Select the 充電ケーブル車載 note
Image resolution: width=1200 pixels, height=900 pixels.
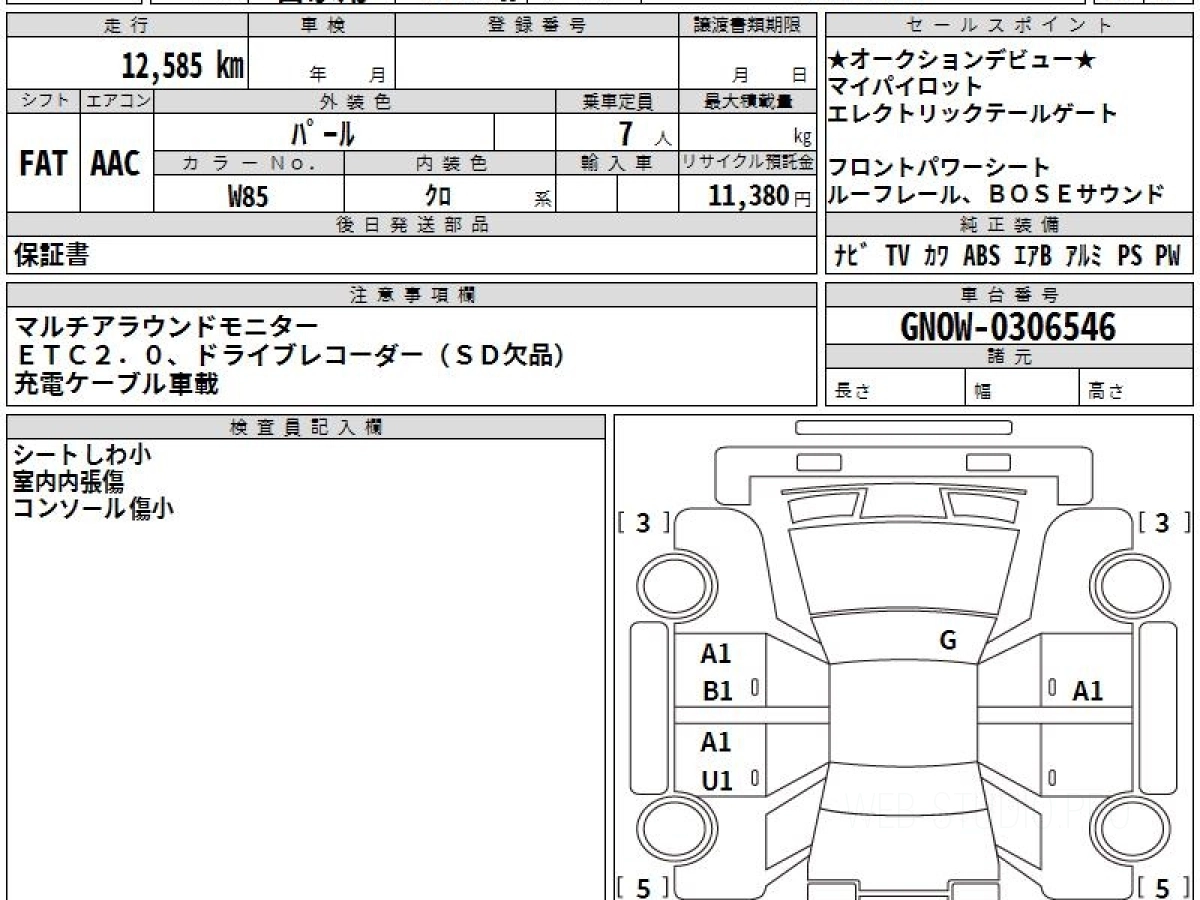[x=116, y=383]
